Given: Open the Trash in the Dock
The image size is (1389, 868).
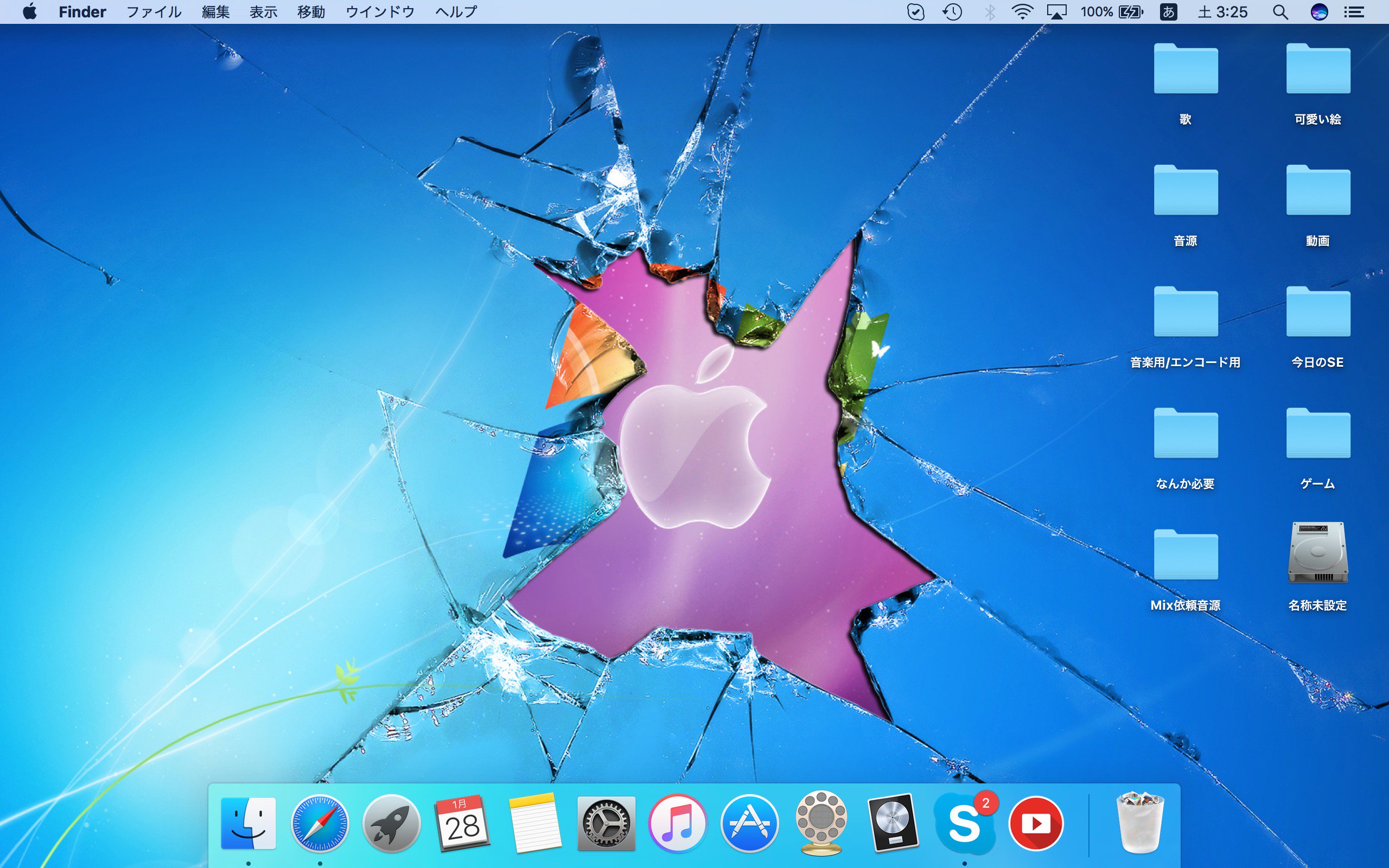Looking at the screenshot, I should coord(1139,823).
